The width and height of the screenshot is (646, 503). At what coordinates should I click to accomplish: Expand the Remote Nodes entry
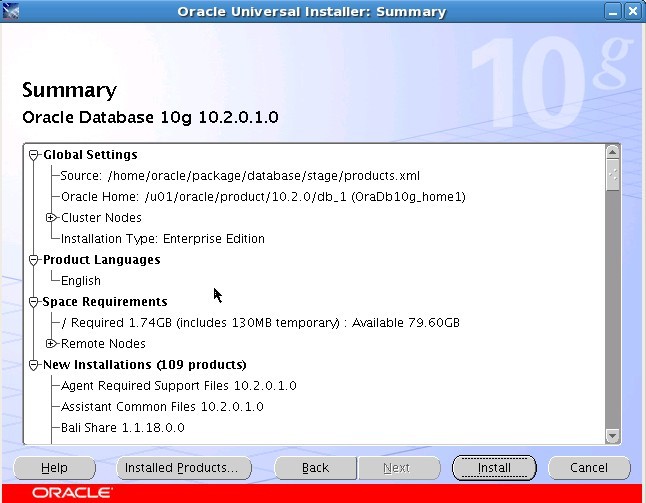click(51, 343)
